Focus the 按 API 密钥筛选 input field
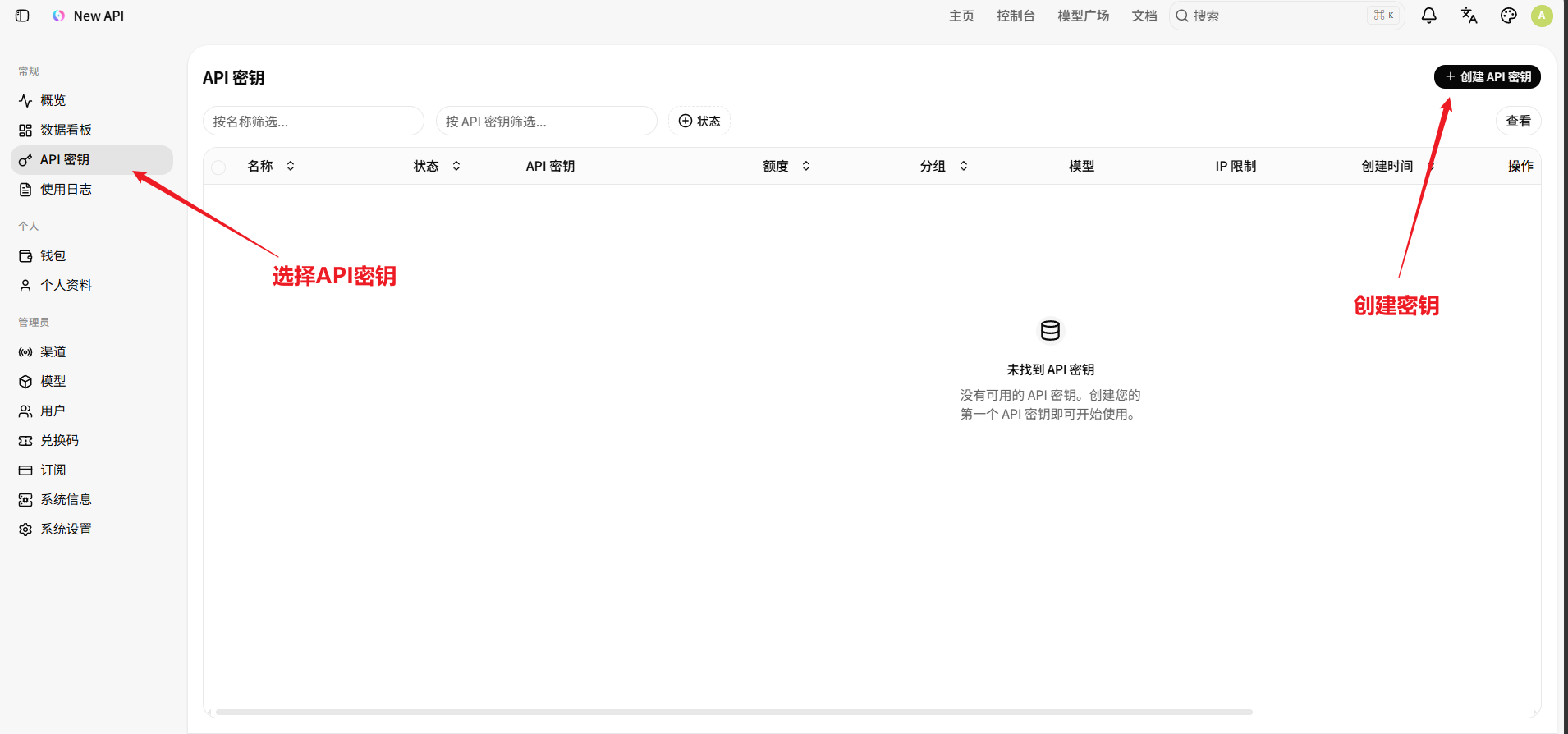 (547, 121)
